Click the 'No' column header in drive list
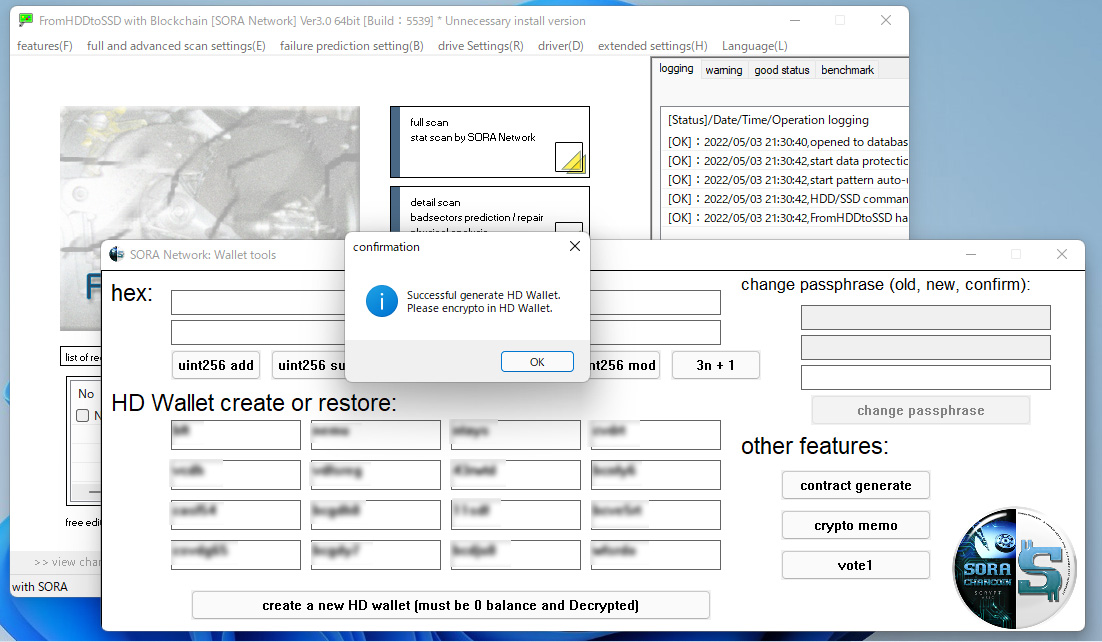 click(86, 394)
